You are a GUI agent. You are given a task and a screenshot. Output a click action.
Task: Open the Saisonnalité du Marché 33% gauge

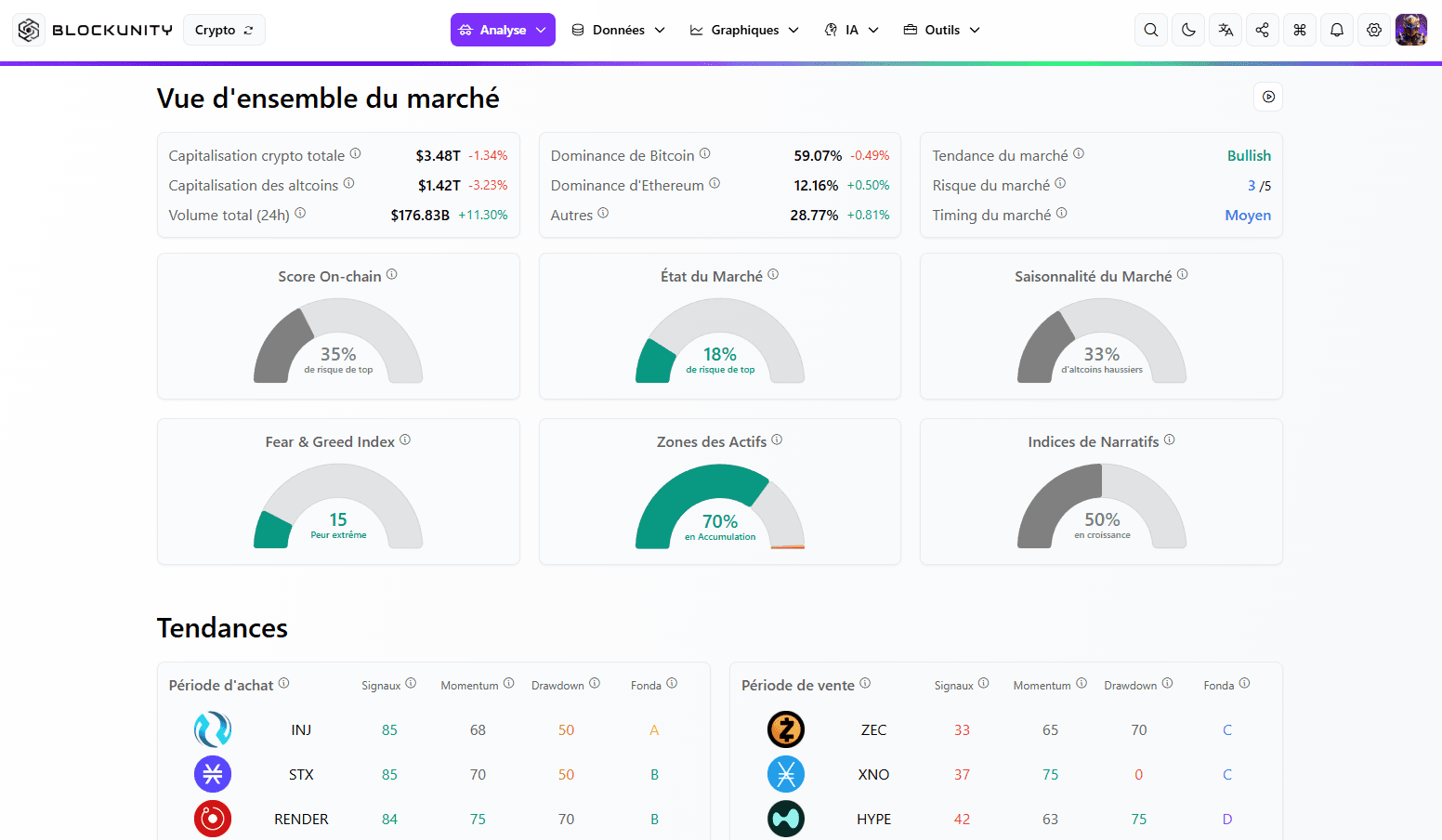tap(1102, 341)
